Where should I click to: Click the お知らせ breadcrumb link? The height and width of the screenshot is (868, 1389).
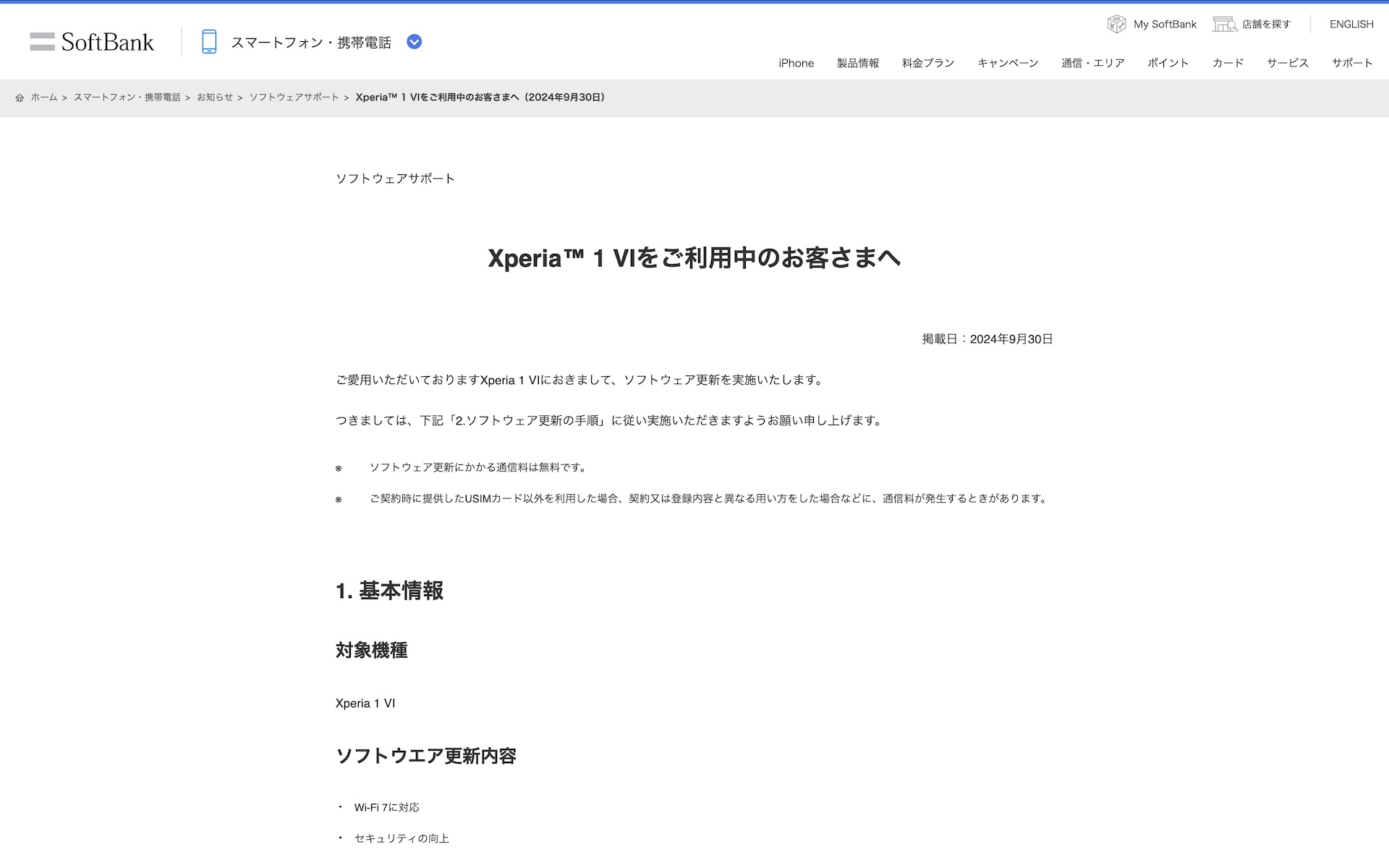(215, 98)
